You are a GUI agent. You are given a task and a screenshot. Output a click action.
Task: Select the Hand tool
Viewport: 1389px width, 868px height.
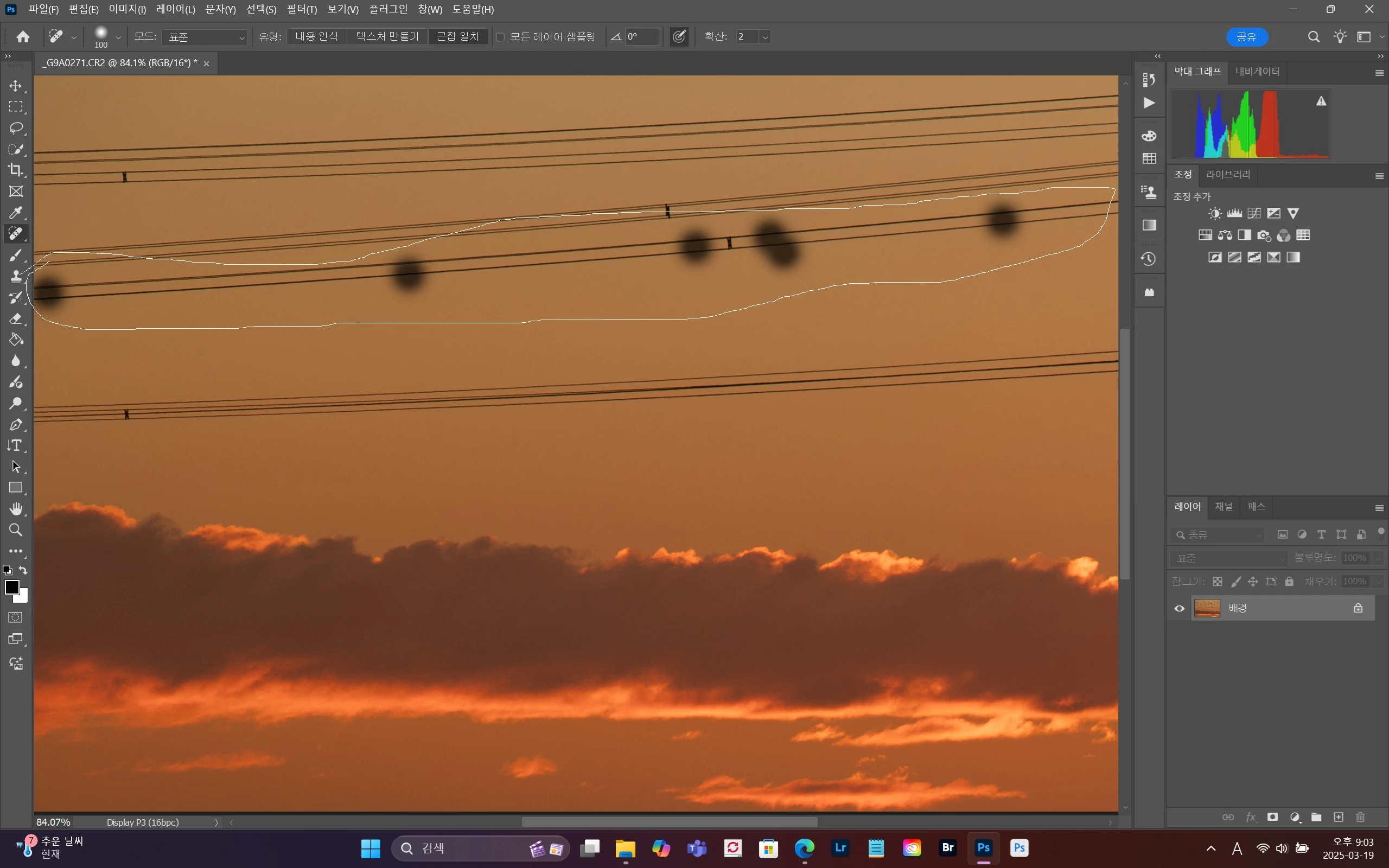(x=16, y=509)
